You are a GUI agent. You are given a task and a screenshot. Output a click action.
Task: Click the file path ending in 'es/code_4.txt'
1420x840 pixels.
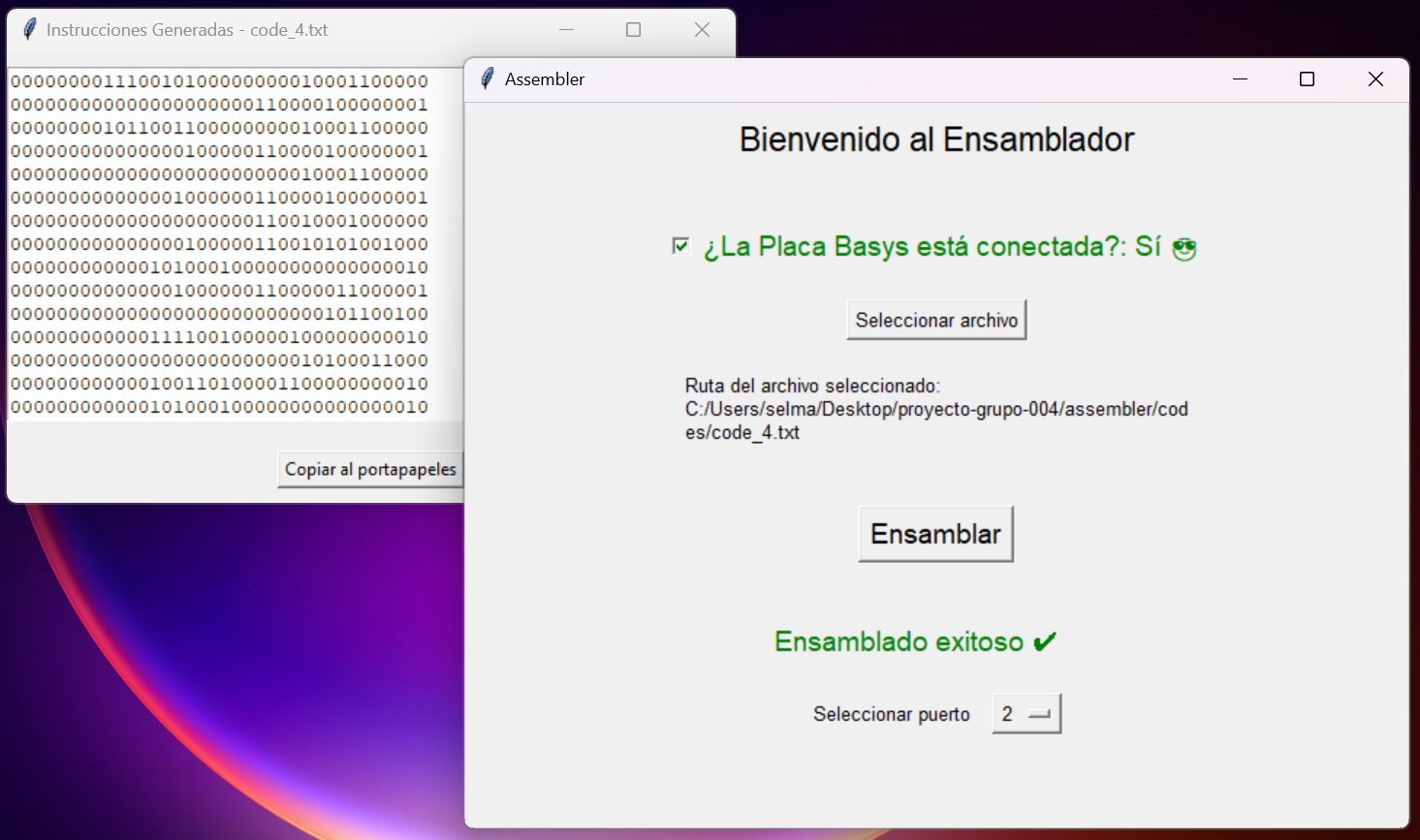(x=936, y=420)
